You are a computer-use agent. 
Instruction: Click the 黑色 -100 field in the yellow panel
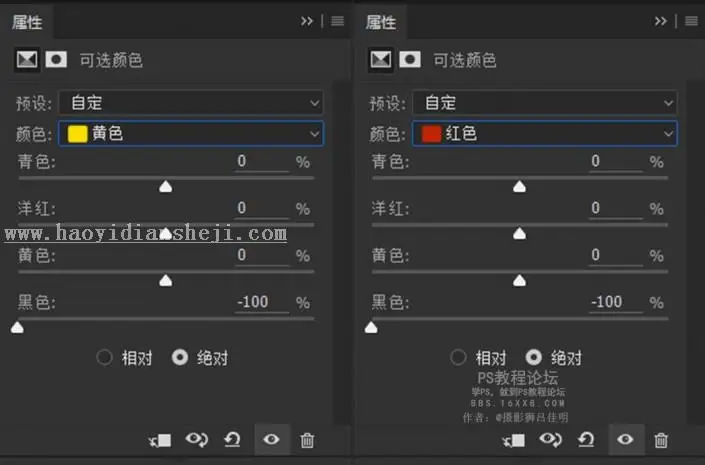pyautogui.click(x=262, y=302)
